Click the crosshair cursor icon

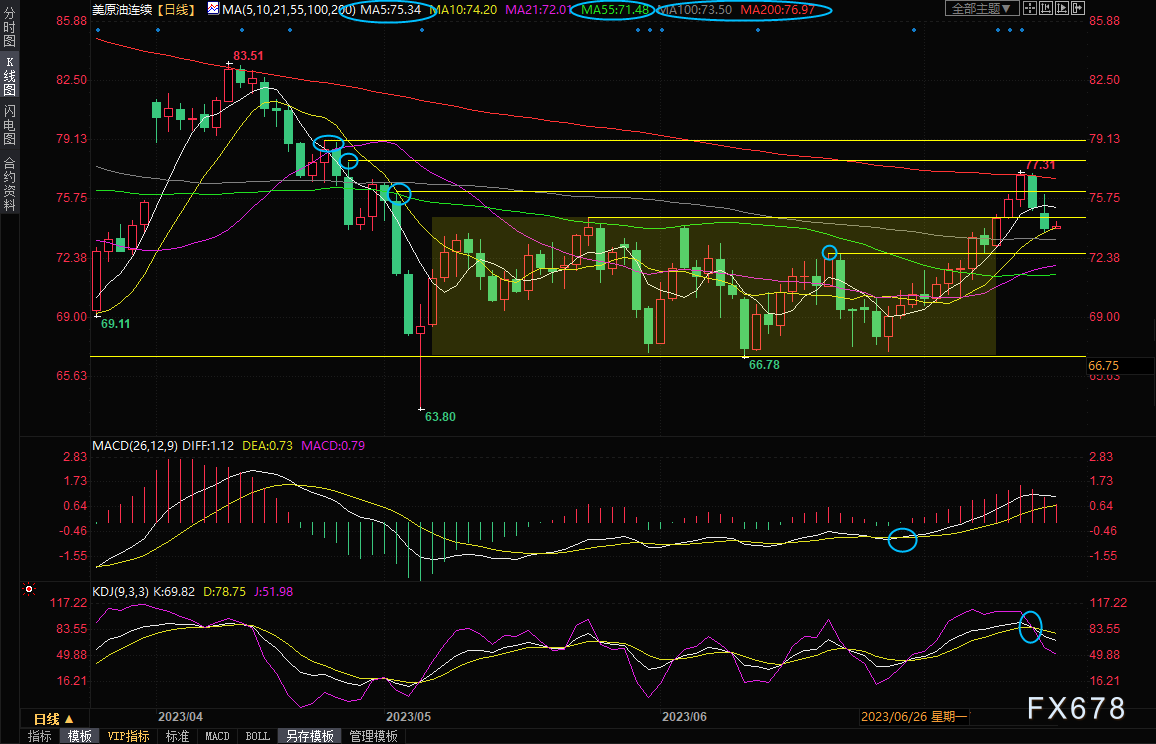click(x=1030, y=8)
